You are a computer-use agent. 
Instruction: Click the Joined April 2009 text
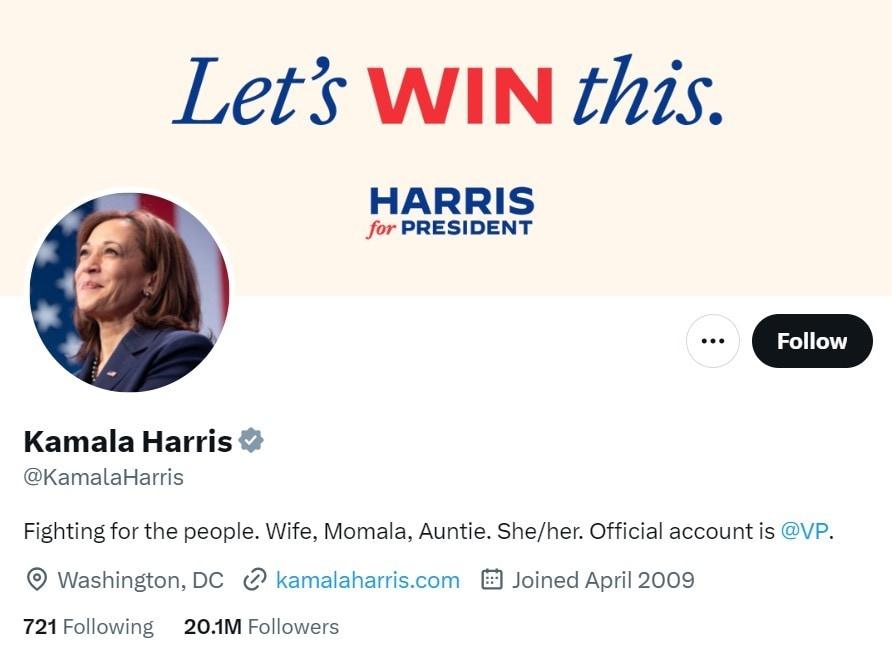click(603, 580)
